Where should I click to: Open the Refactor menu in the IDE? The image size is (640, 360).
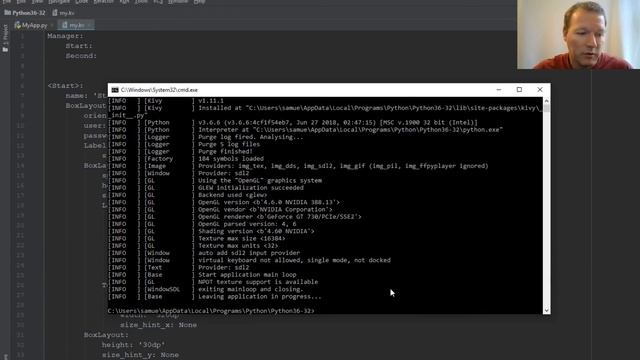click(x=104, y=2)
